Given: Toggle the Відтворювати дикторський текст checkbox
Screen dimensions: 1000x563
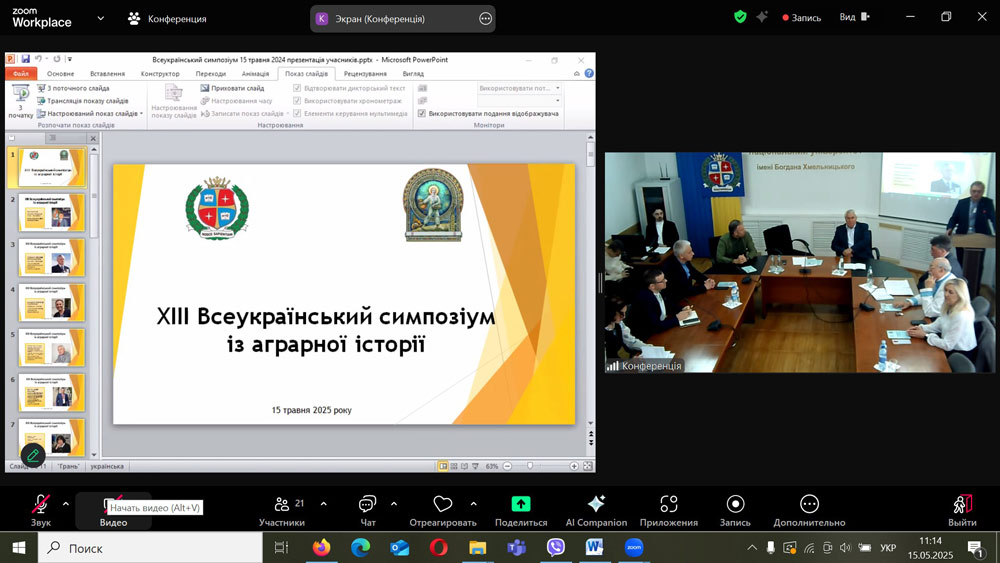Looking at the screenshot, I should (x=297, y=88).
